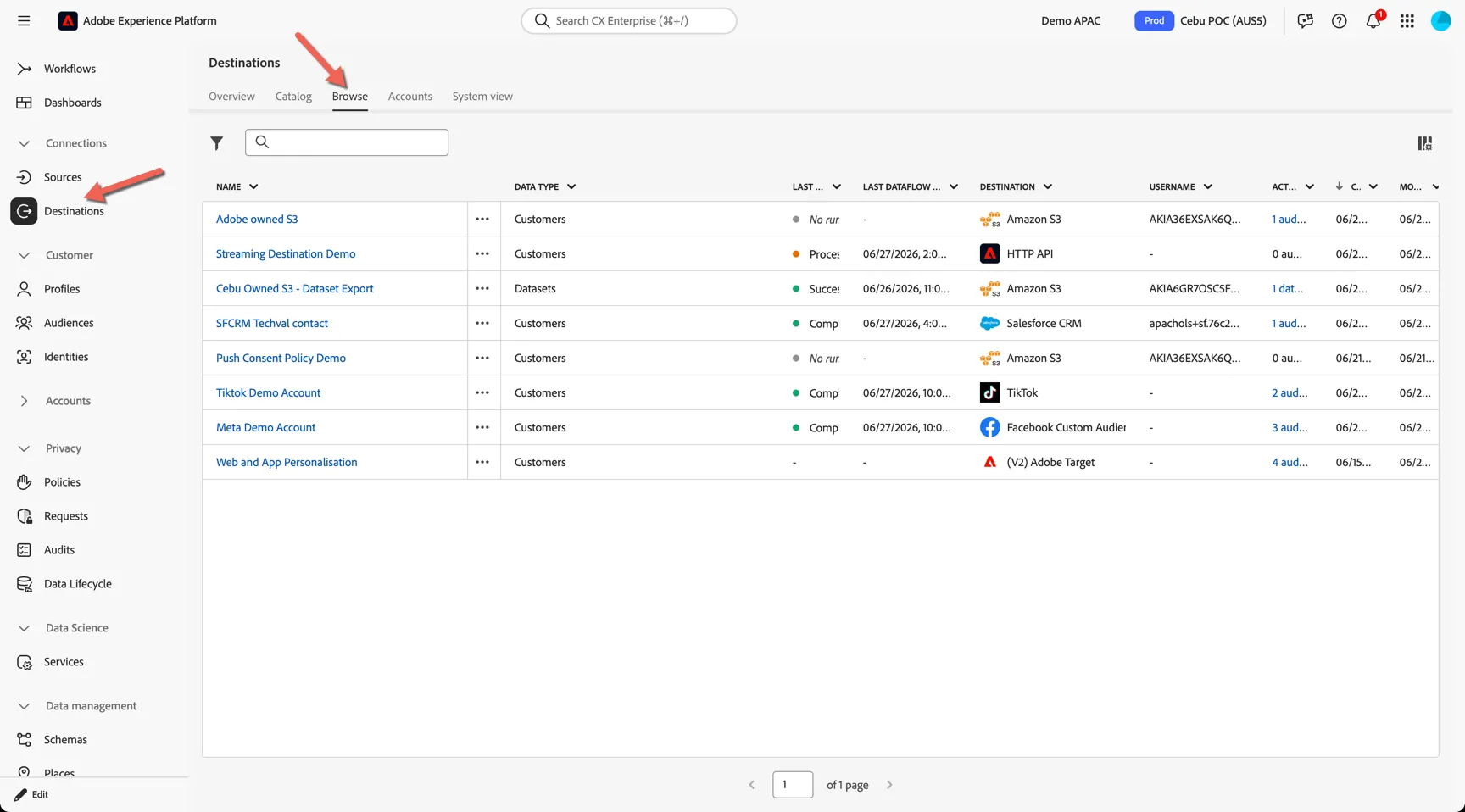Open Audiences in sidebar
The image size is (1465, 812).
[x=69, y=323]
